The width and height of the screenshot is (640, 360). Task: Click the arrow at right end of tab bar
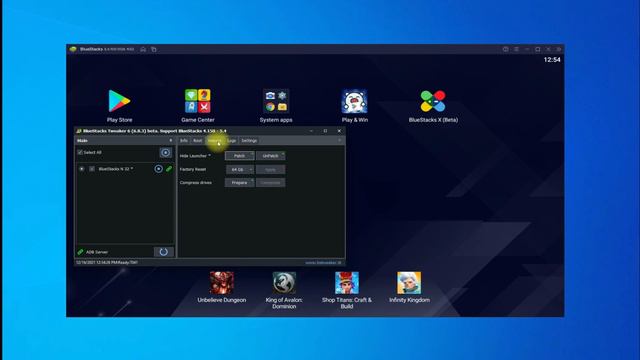[339, 140]
